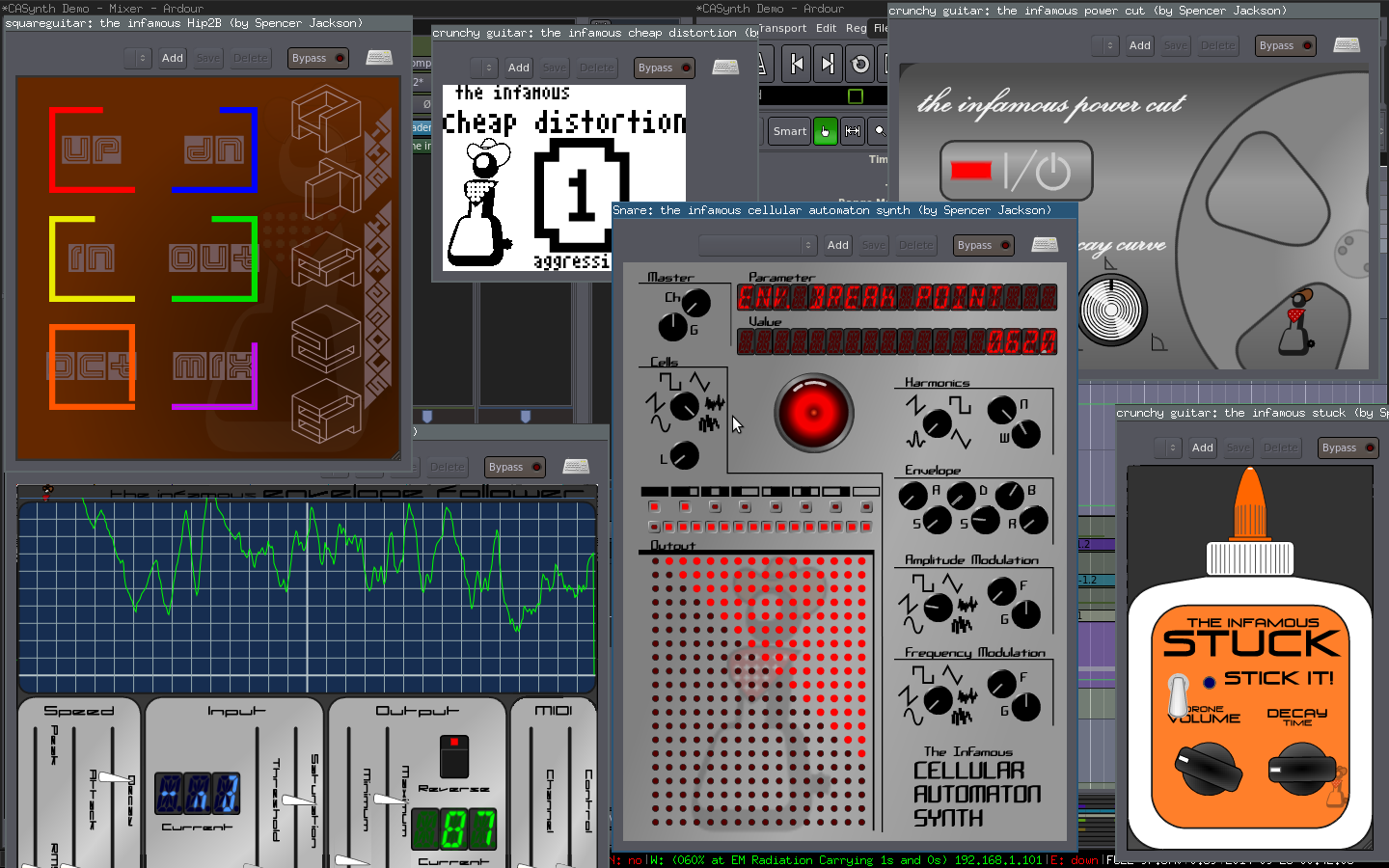Toggle the STICK IT! switch on the Stuck plugin

pyautogui.click(x=1179, y=693)
